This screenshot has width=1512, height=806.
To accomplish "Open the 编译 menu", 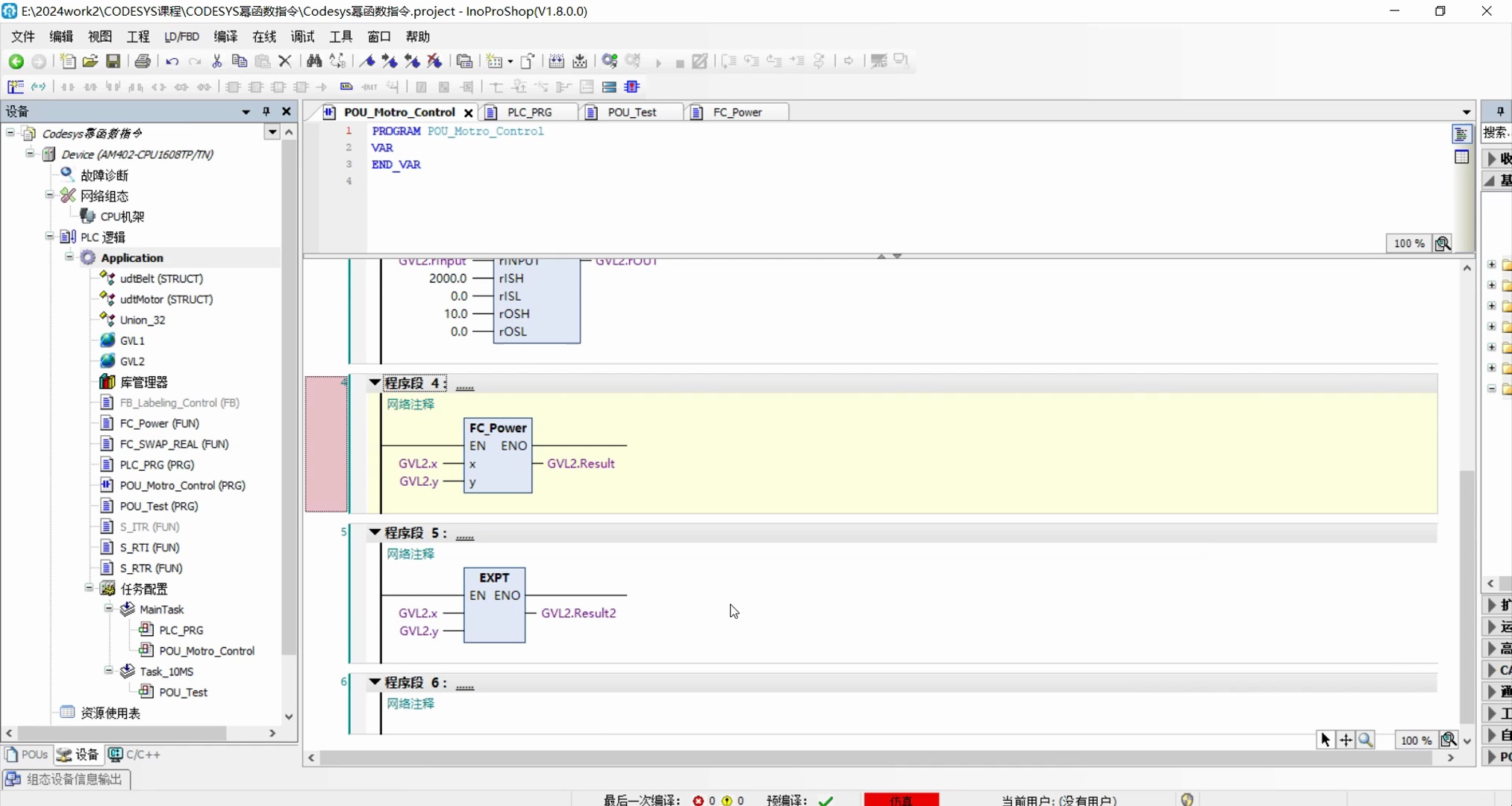I will coord(225,37).
